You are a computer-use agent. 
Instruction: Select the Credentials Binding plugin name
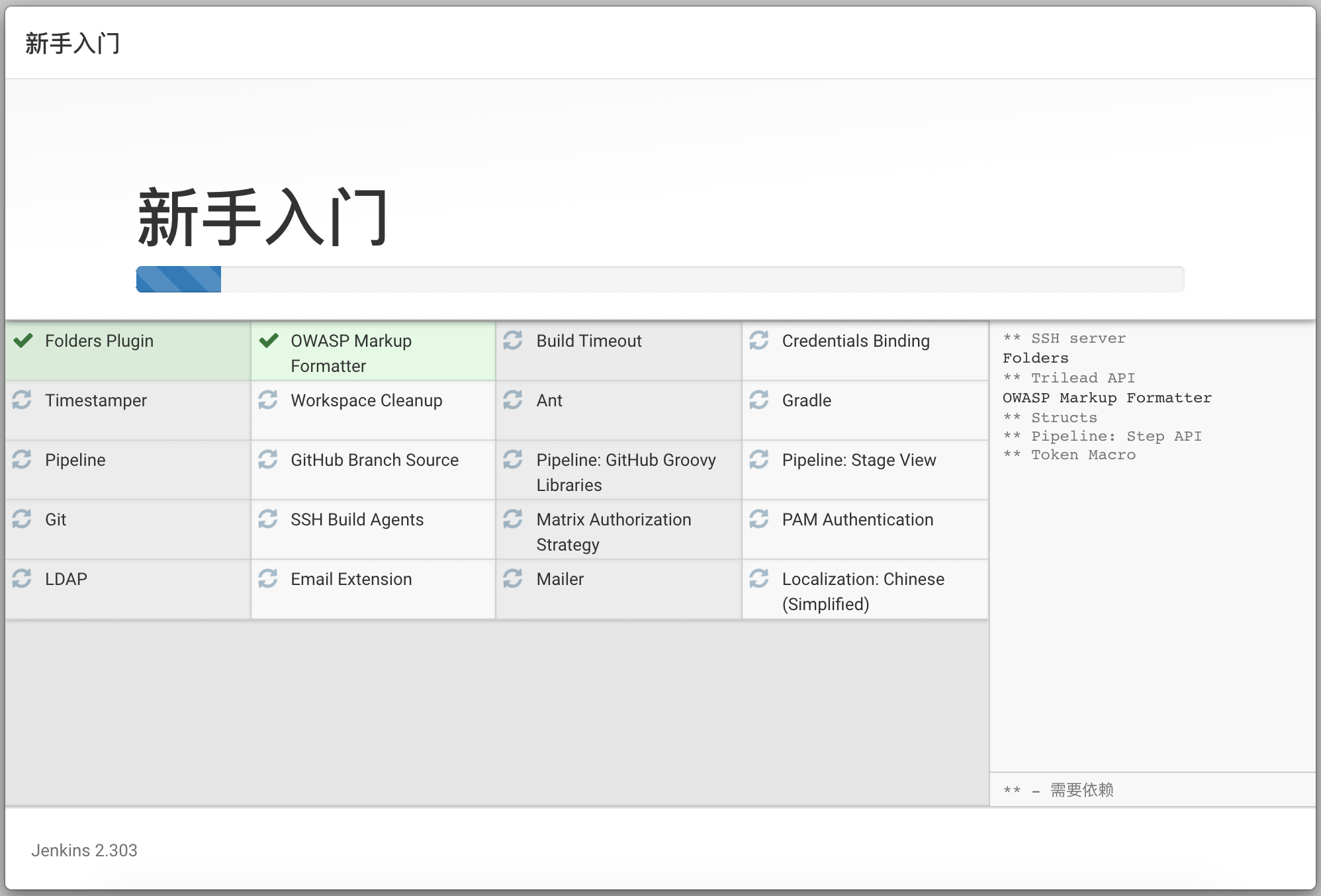point(856,341)
